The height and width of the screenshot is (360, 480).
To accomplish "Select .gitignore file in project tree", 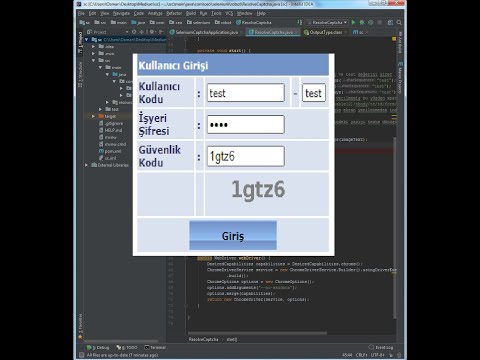I will (111, 123).
